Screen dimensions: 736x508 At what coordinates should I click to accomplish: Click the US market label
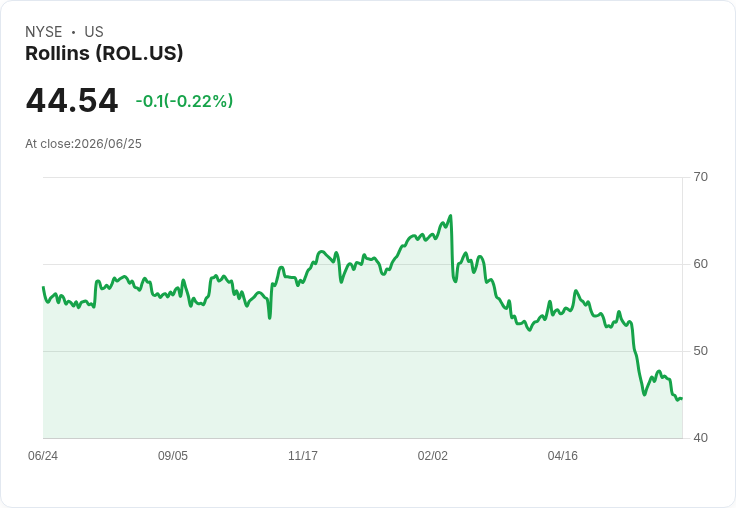(x=94, y=32)
